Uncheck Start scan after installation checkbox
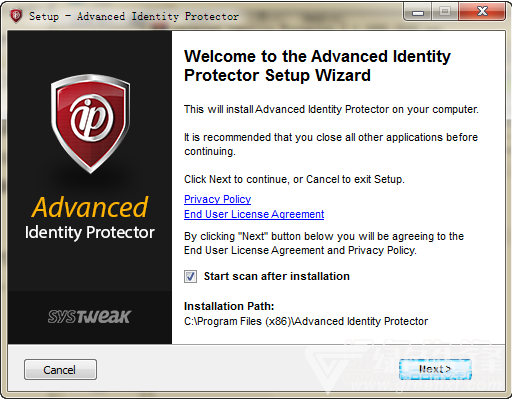512x399 pixels. pyautogui.click(x=190, y=276)
